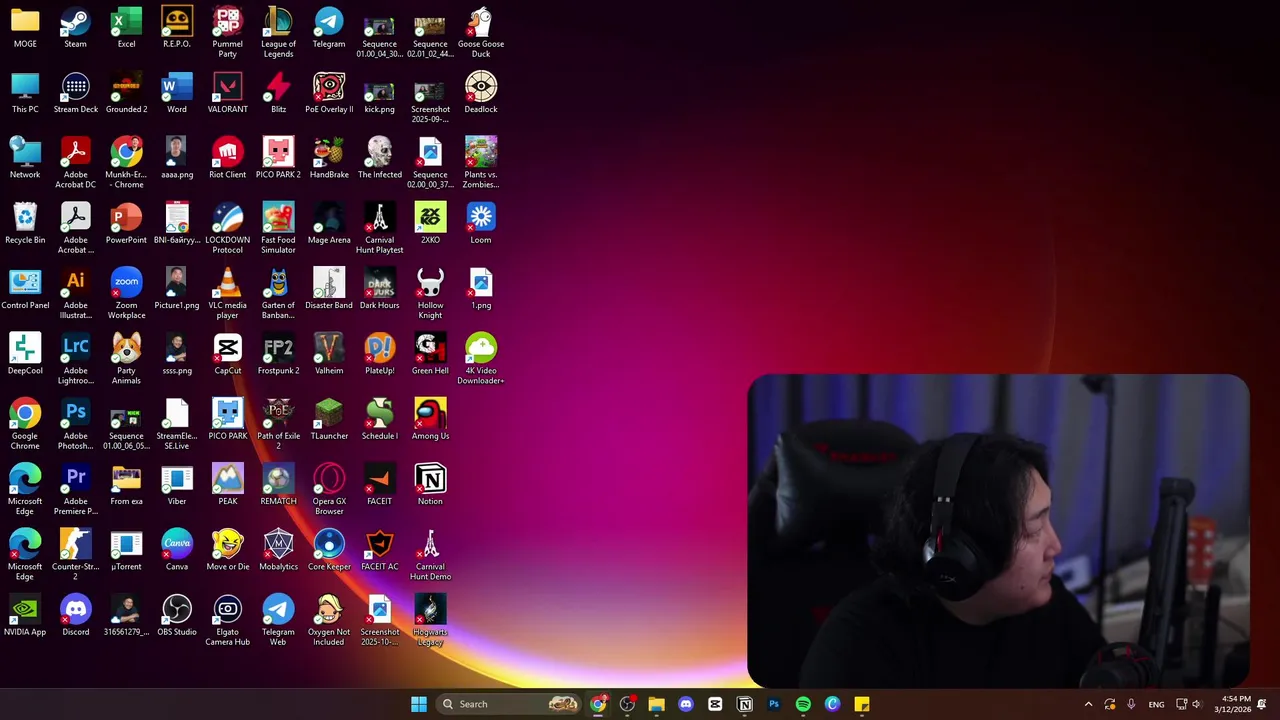
Task: Open the clock showing 4:54 PM
Action: pyautogui.click(x=1232, y=704)
